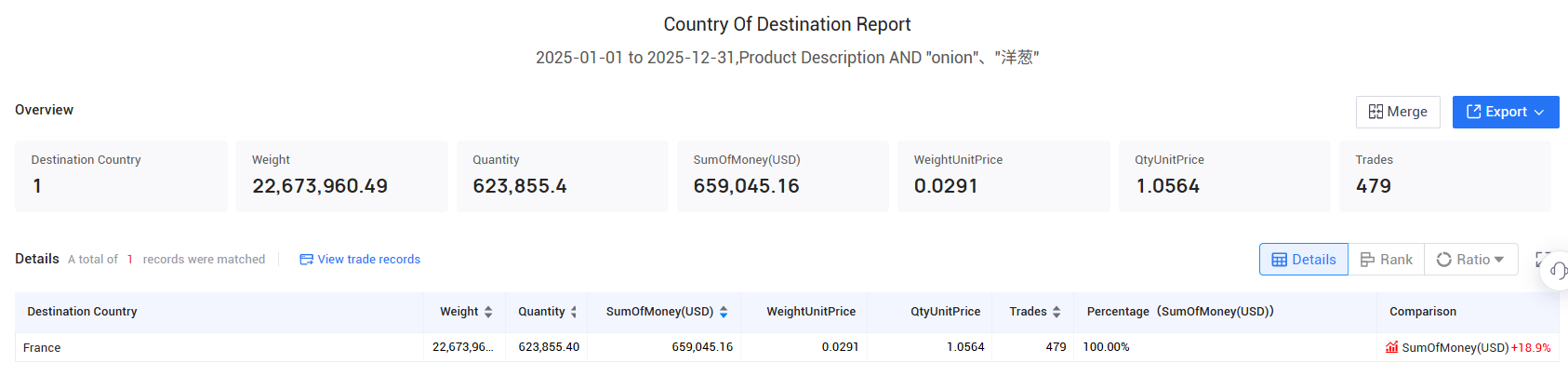Click the WeightUnitPrice overview card 0.0291
This screenshot has height=376, width=1568.
click(1003, 176)
